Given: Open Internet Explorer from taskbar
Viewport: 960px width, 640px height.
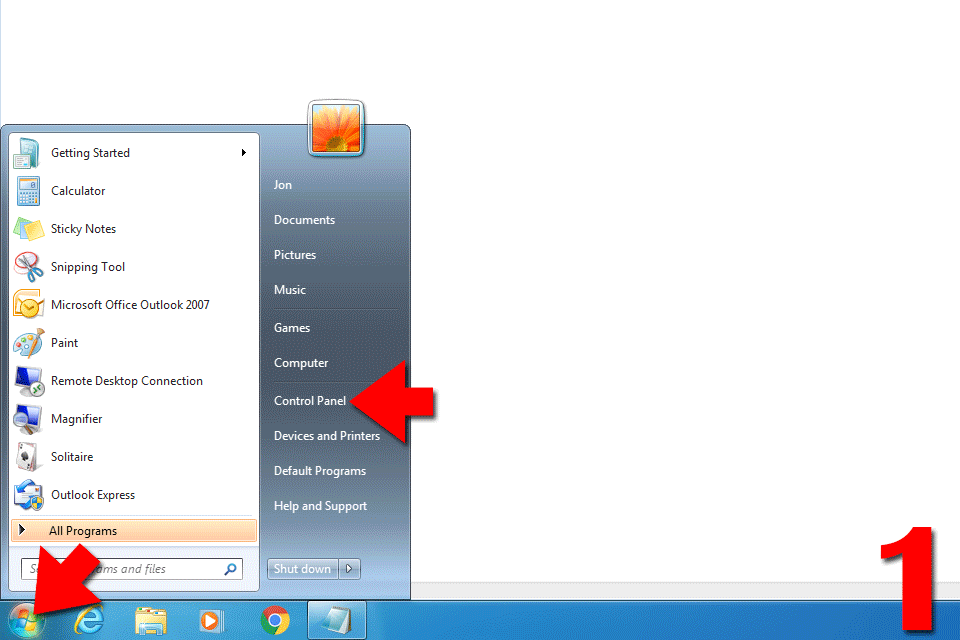Looking at the screenshot, I should click(x=90, y=621).
